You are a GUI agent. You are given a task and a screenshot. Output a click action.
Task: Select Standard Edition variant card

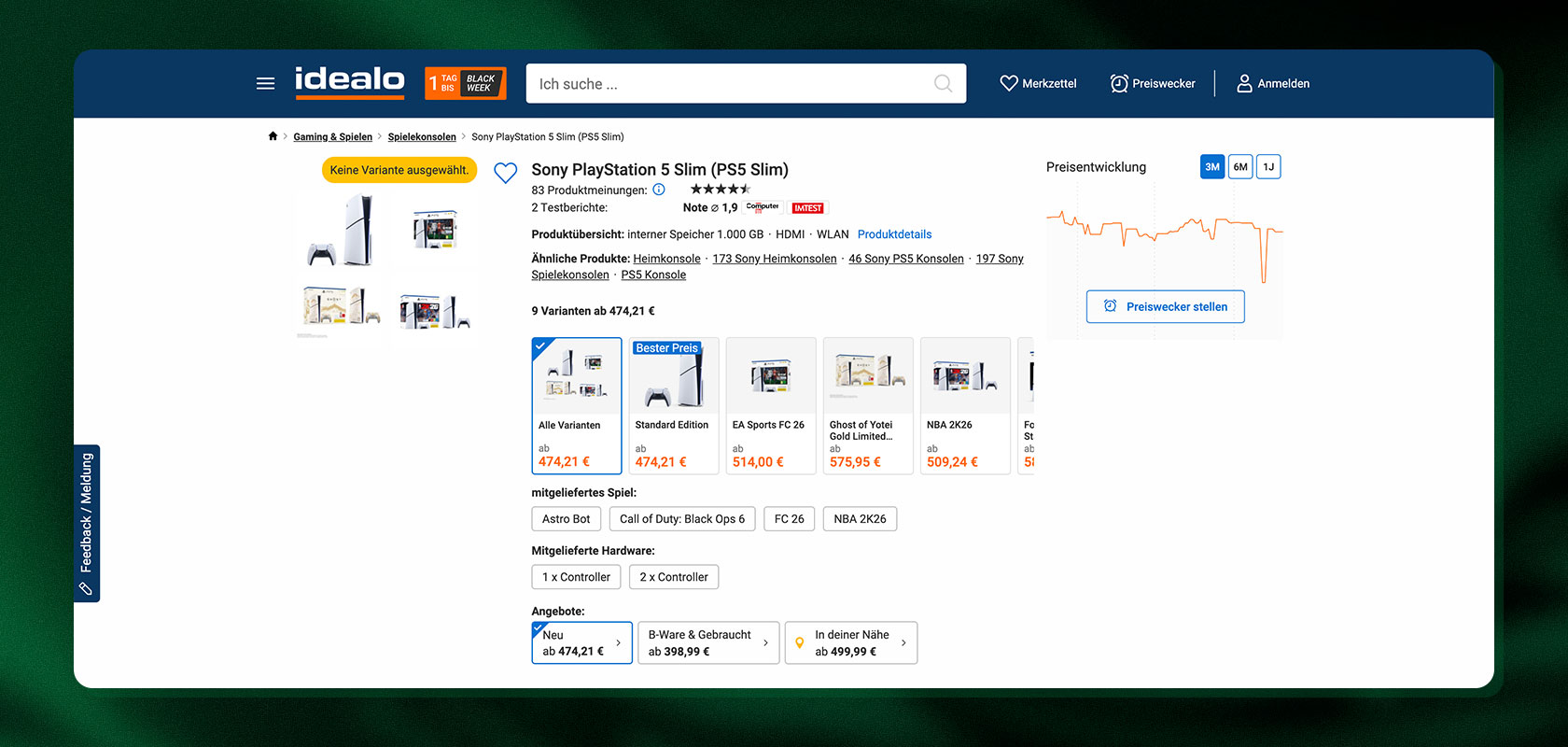point(674,405)
